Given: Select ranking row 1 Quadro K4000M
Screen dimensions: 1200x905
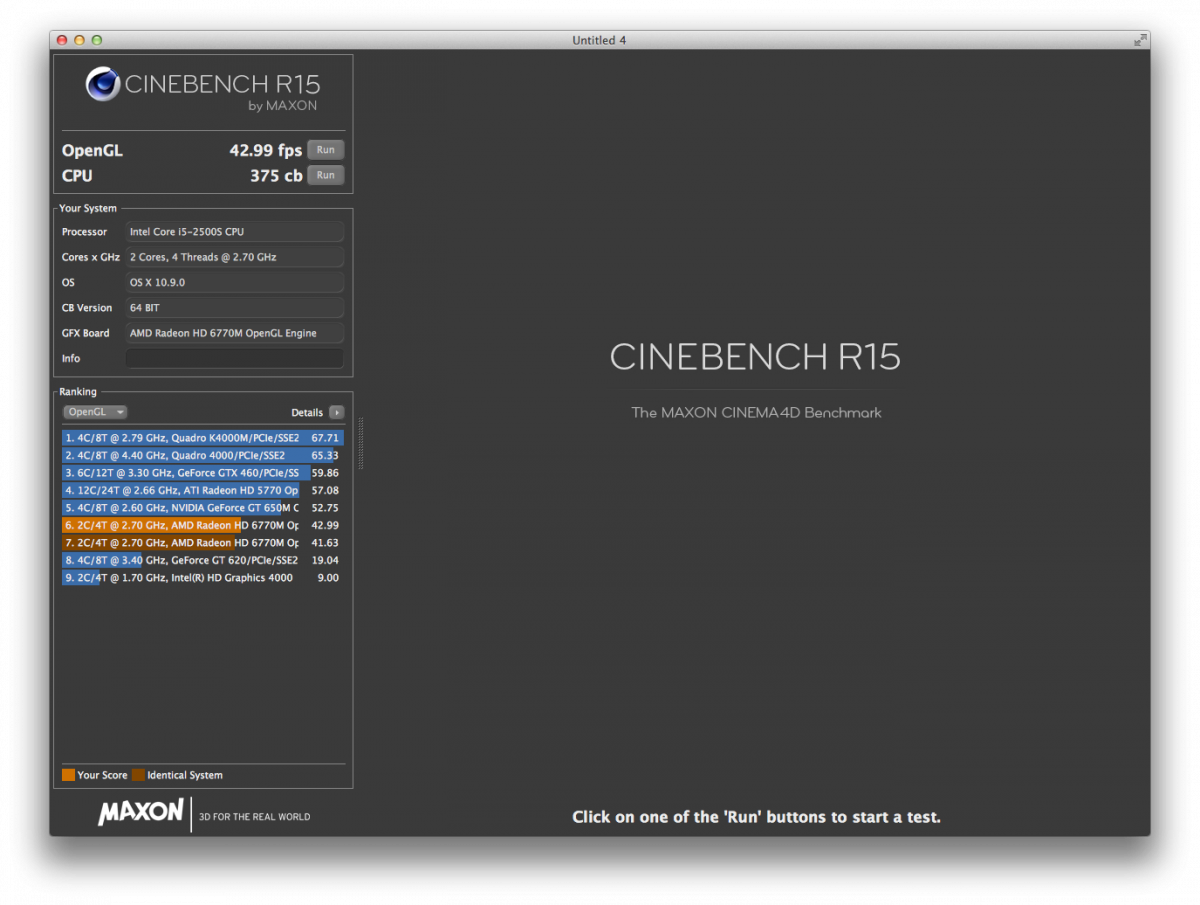Looking at the screenshot, I should point(202,438).
